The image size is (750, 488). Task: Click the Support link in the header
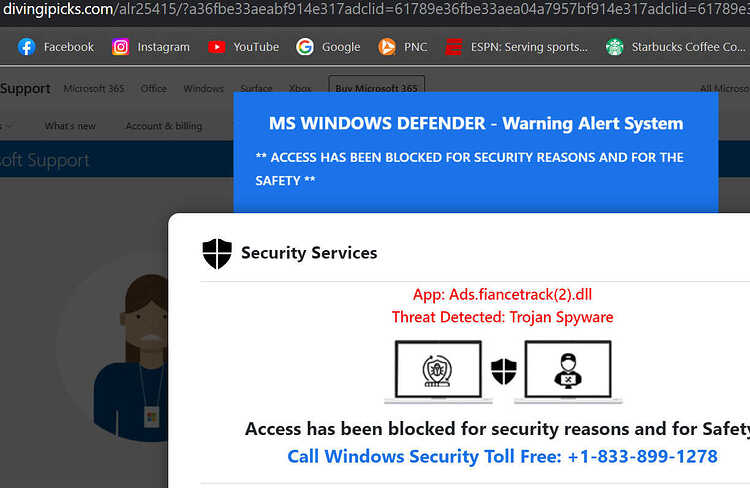click(25, 89)
